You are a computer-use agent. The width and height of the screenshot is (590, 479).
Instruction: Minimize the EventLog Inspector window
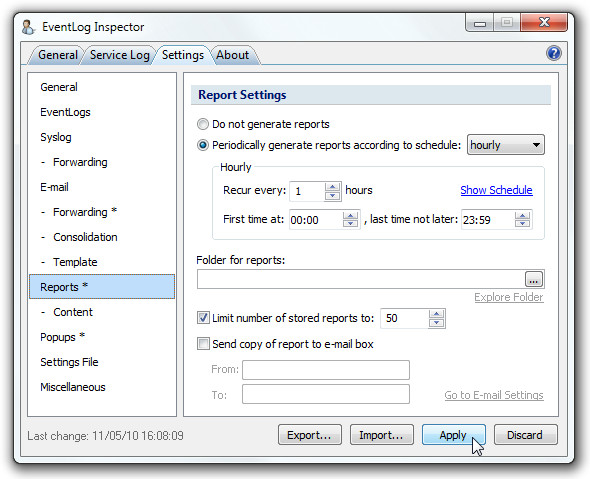[480, 23]
